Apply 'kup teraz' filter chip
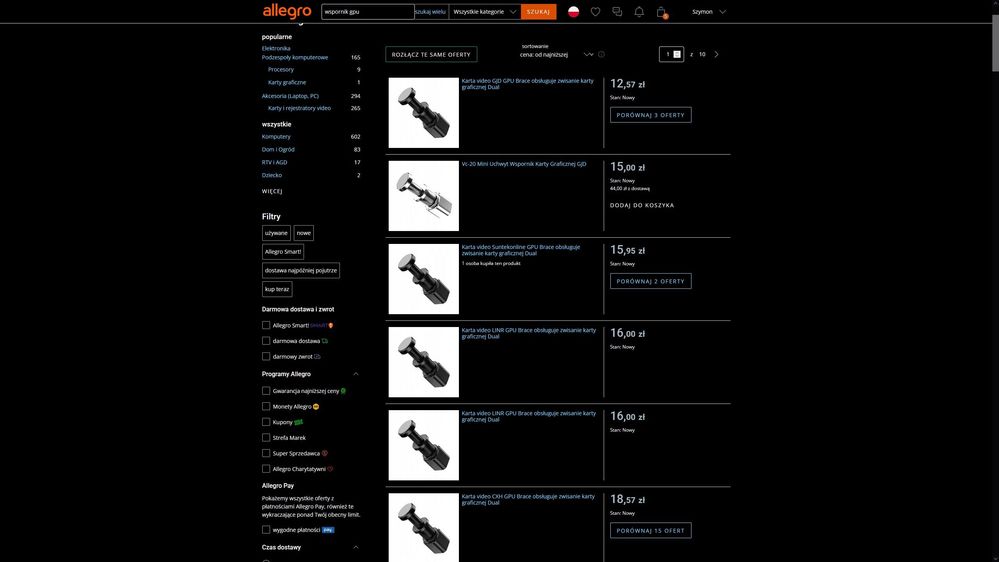Image resolution: width=999 pixels, height=562 pixels. click(277, 289)
